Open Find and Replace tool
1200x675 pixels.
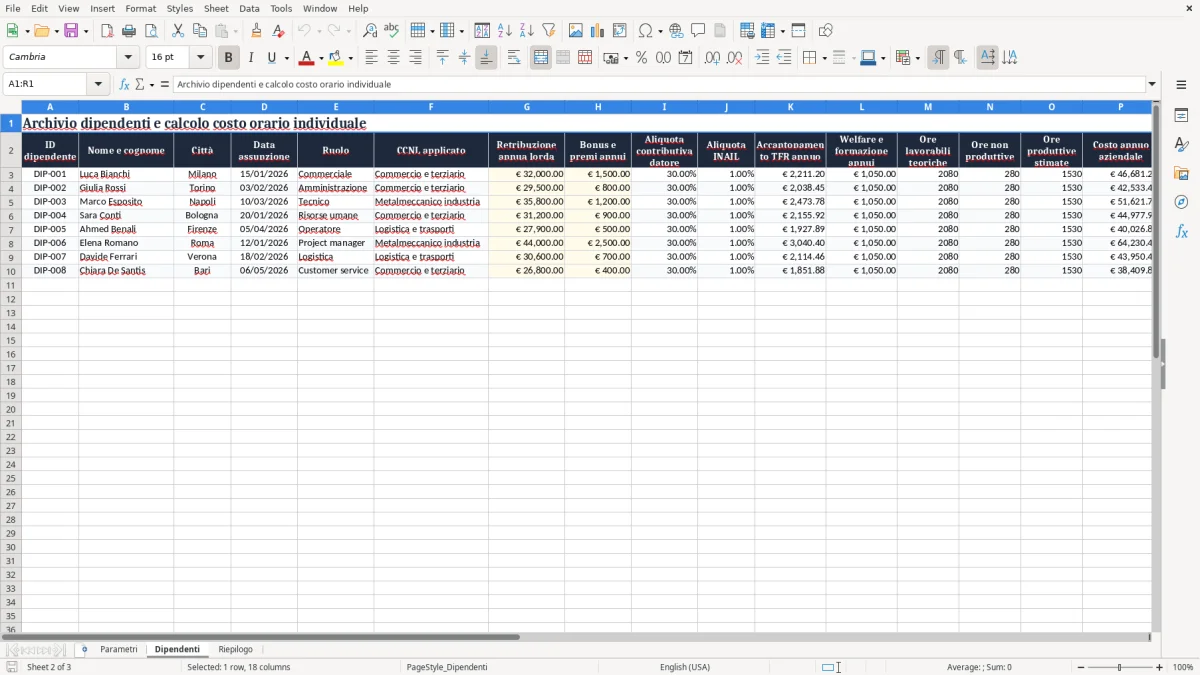[x=370, y=31]
